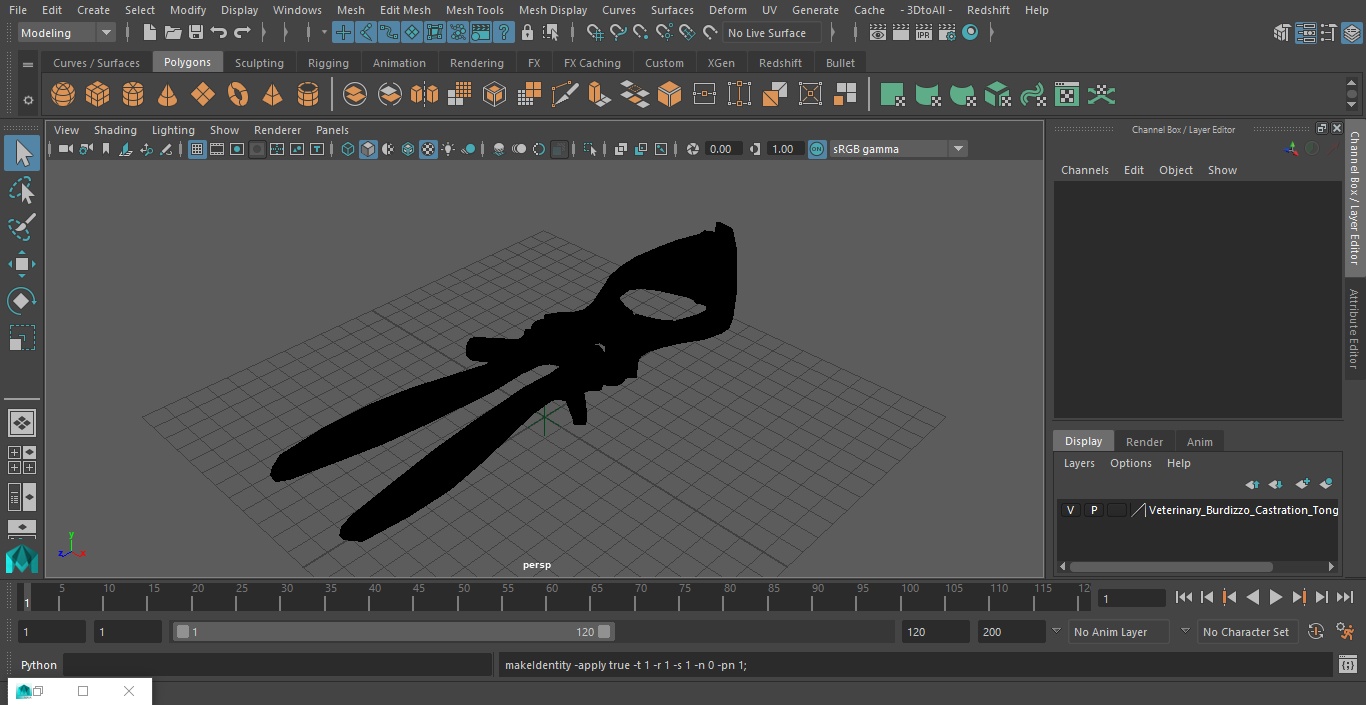Play the animation forward
The width and height of the screenshot is (1366, 705).
(x=1275, y=598)
